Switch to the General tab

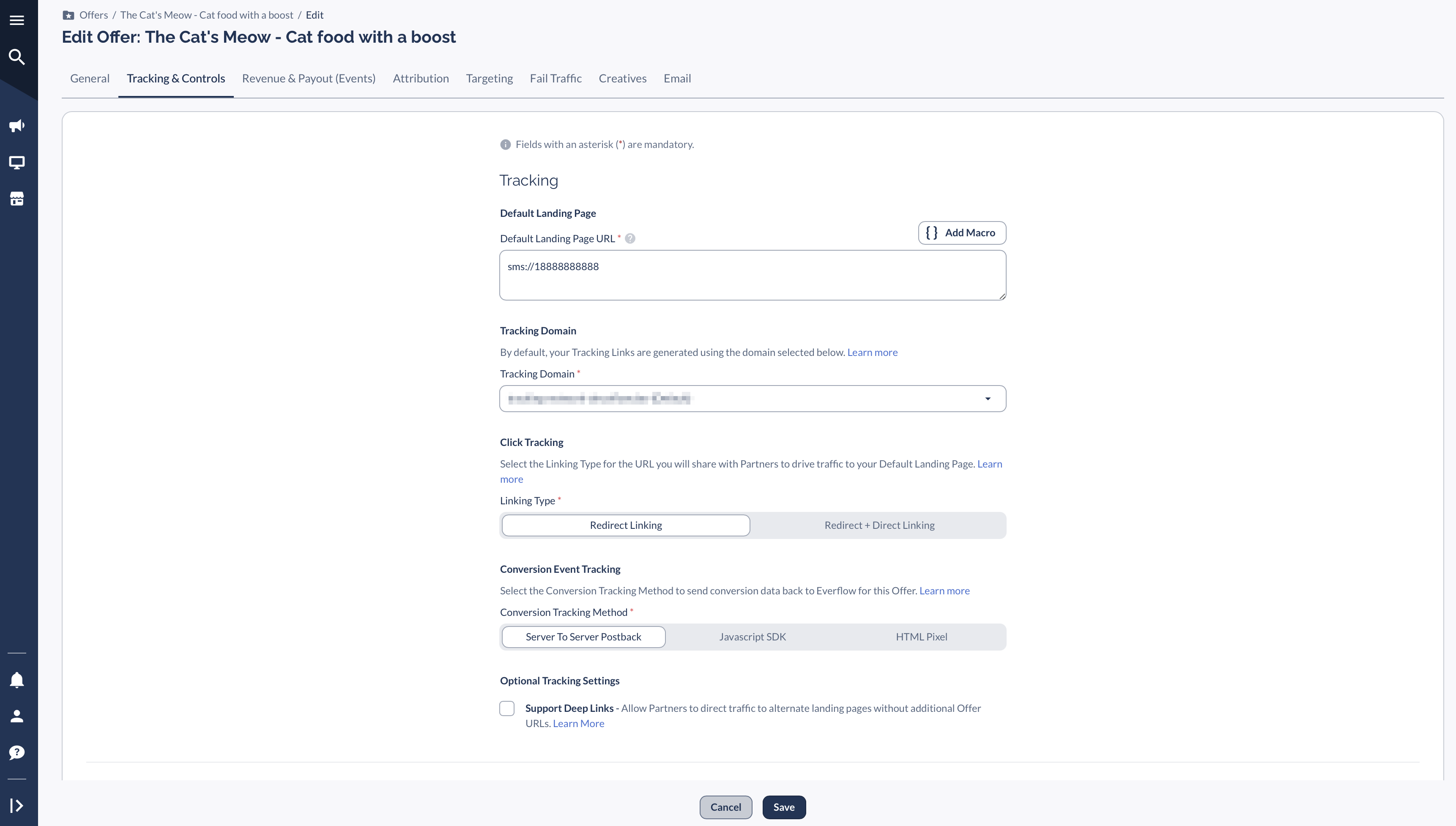[x=90, y=78]
